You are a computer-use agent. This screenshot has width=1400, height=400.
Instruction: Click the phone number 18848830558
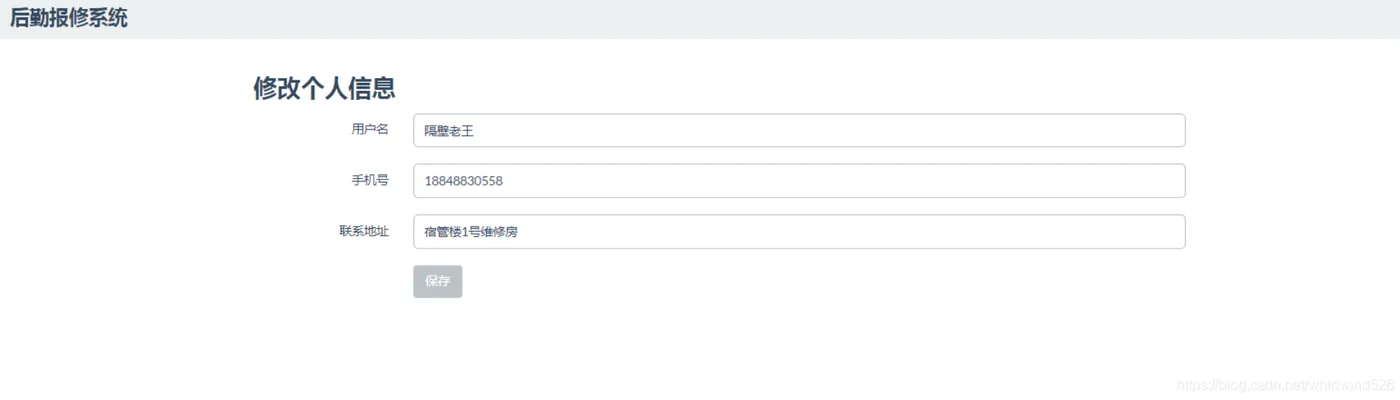point(463,181)
